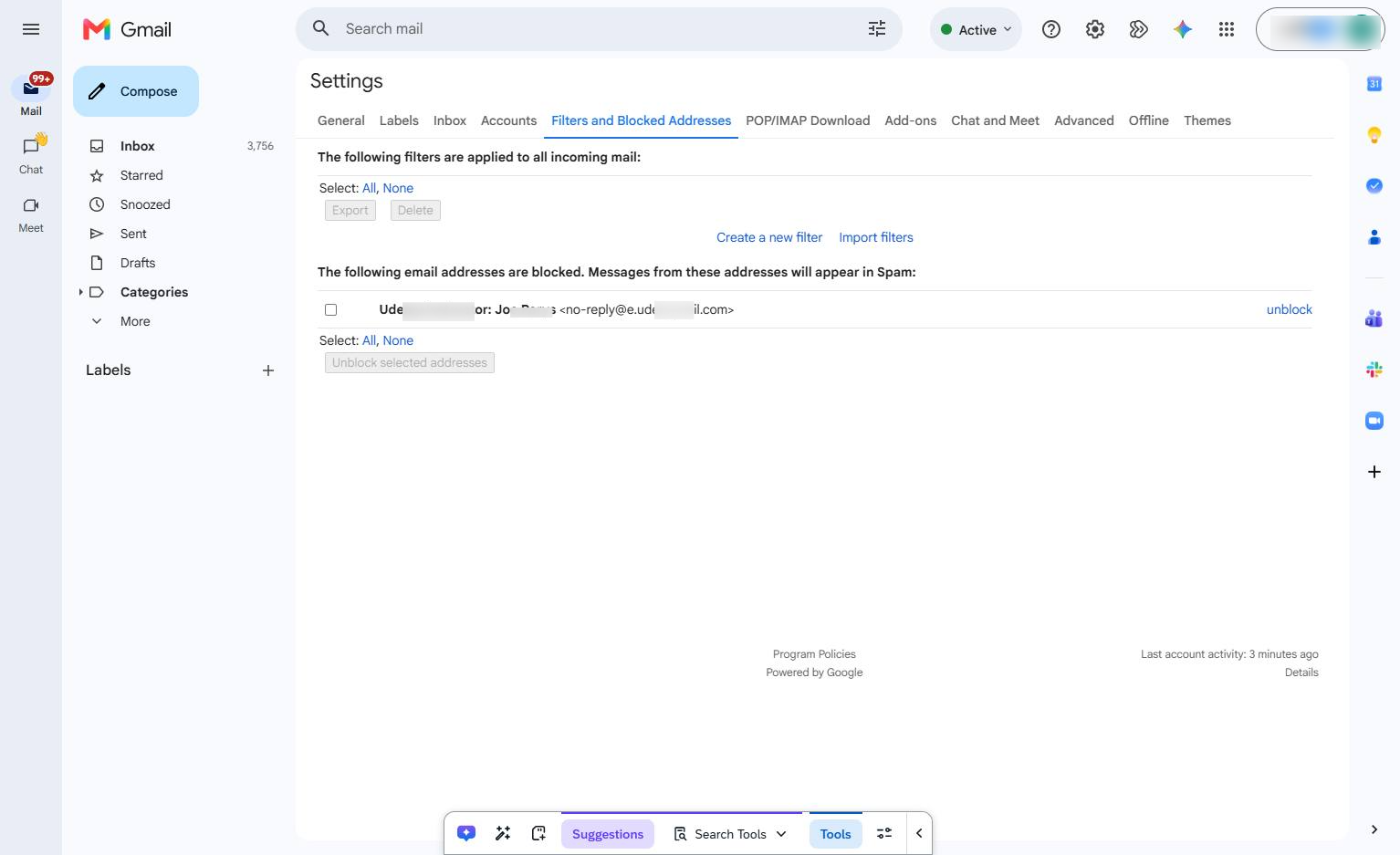Open Meet from the left rail
This screenshot has height=855, width=1400.
(31, 214)
